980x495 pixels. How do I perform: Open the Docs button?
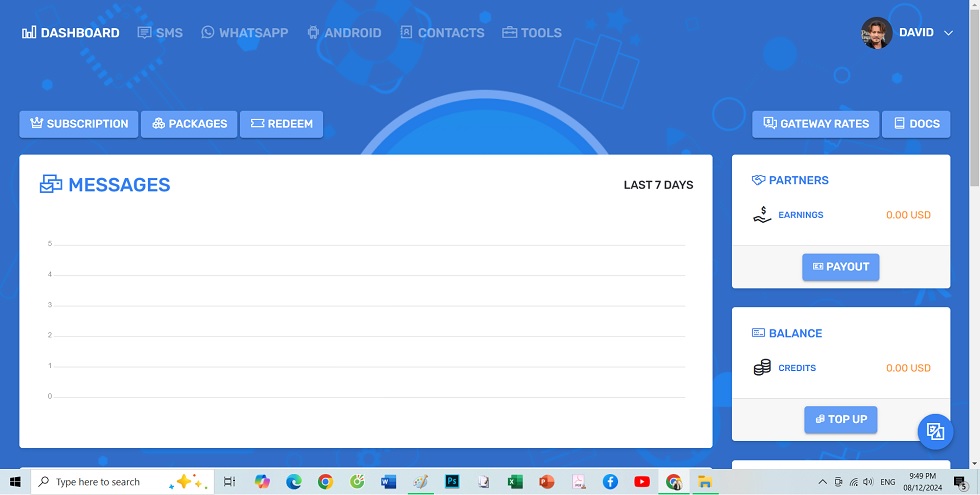916,124
